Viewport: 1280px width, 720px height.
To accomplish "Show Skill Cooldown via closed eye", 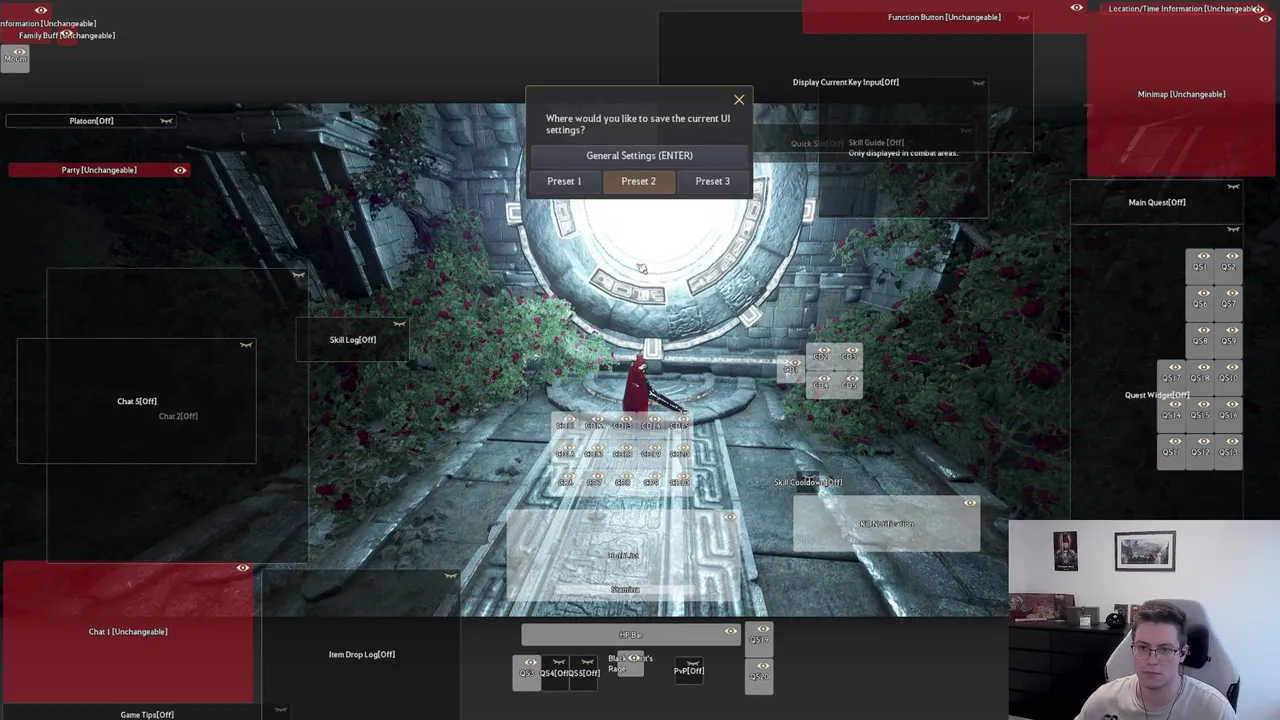I will 808,476.
